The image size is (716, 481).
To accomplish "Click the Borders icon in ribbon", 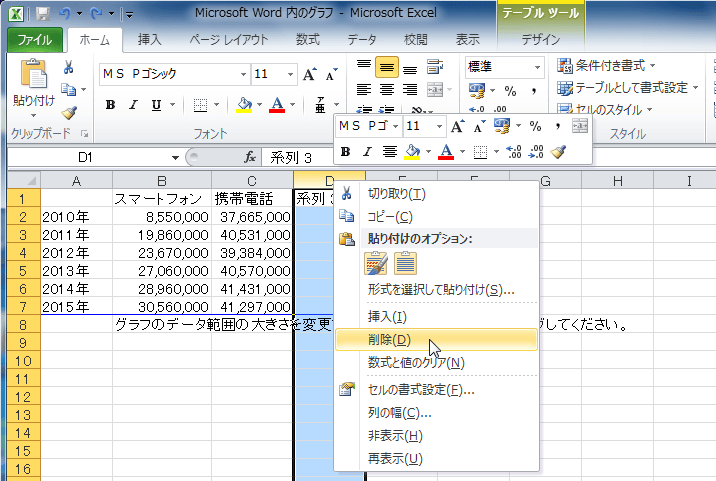I will [200, 105].
